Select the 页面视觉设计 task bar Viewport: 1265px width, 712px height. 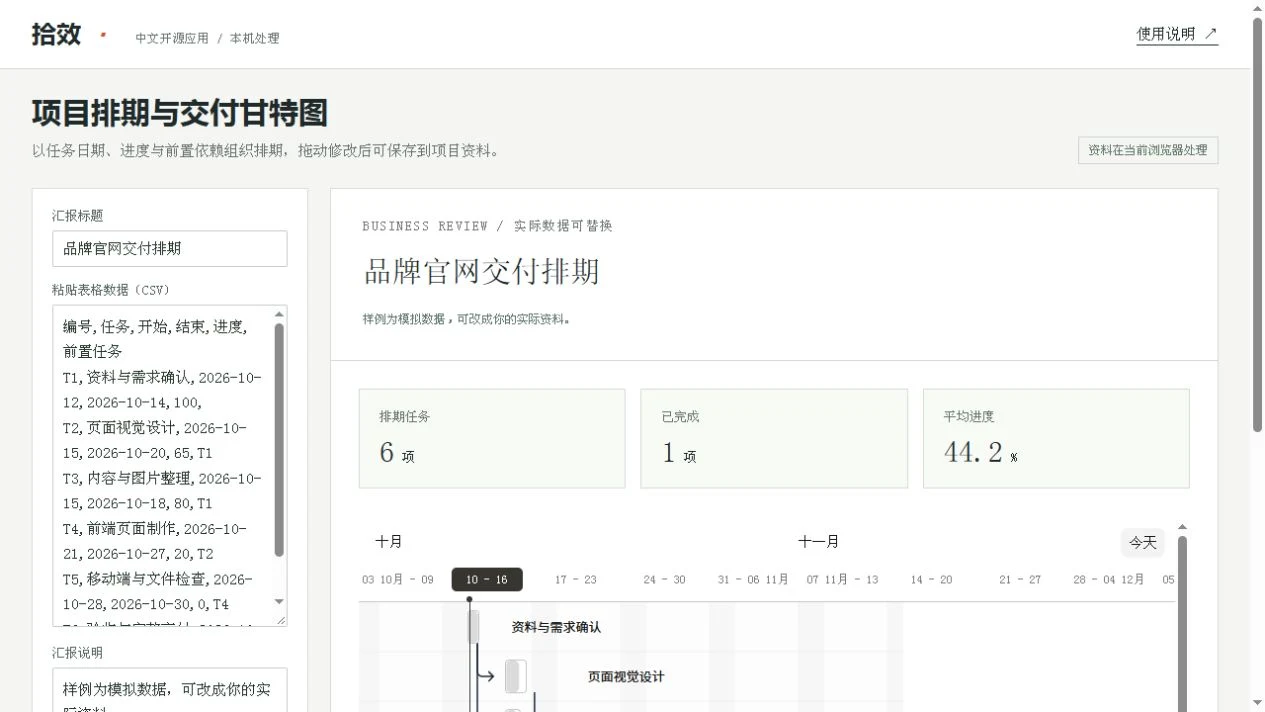(515, 677)
